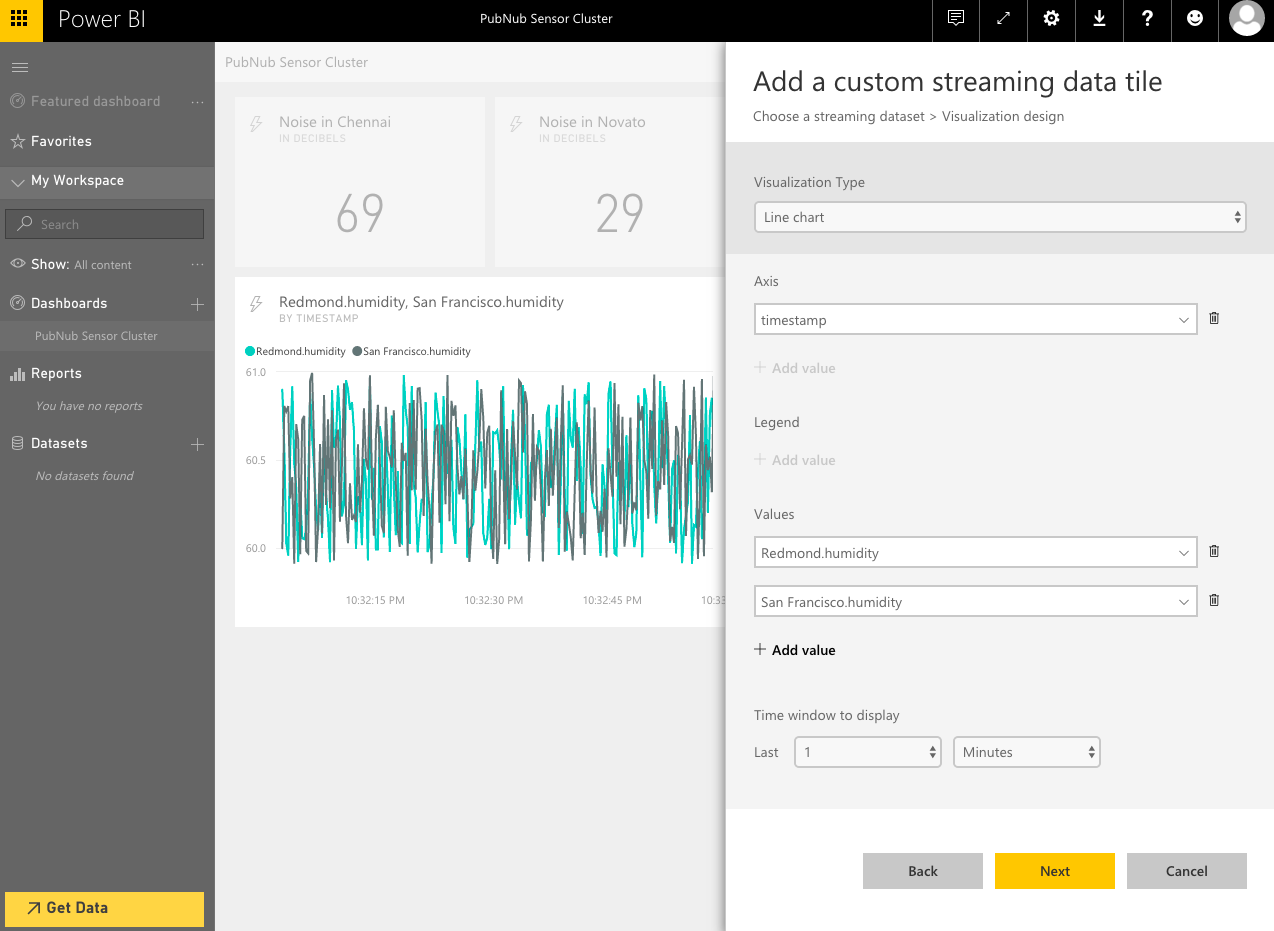Open Favorites in the sidebar

[x=61, y=141]
